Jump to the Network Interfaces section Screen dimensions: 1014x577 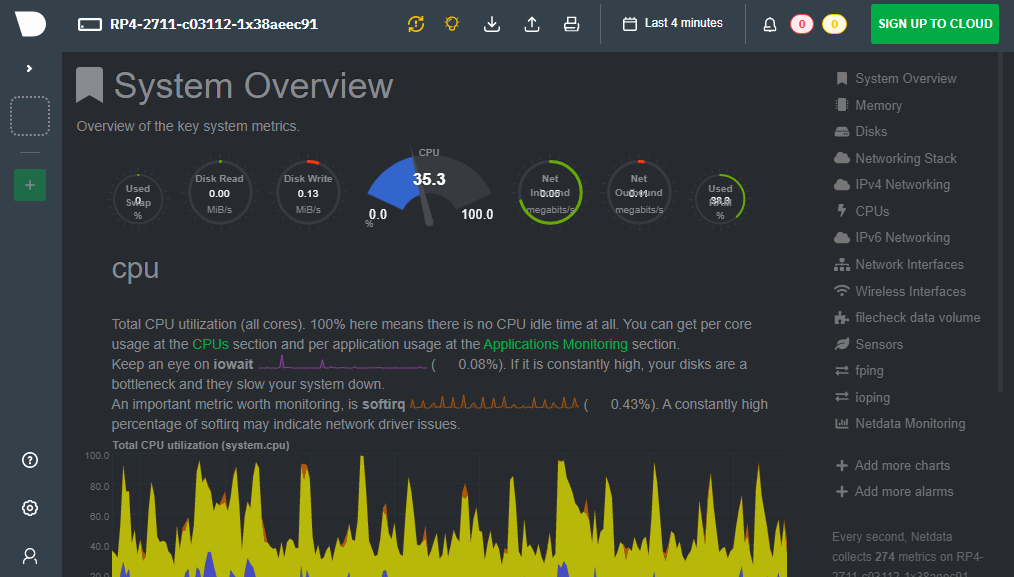(909, 264)
